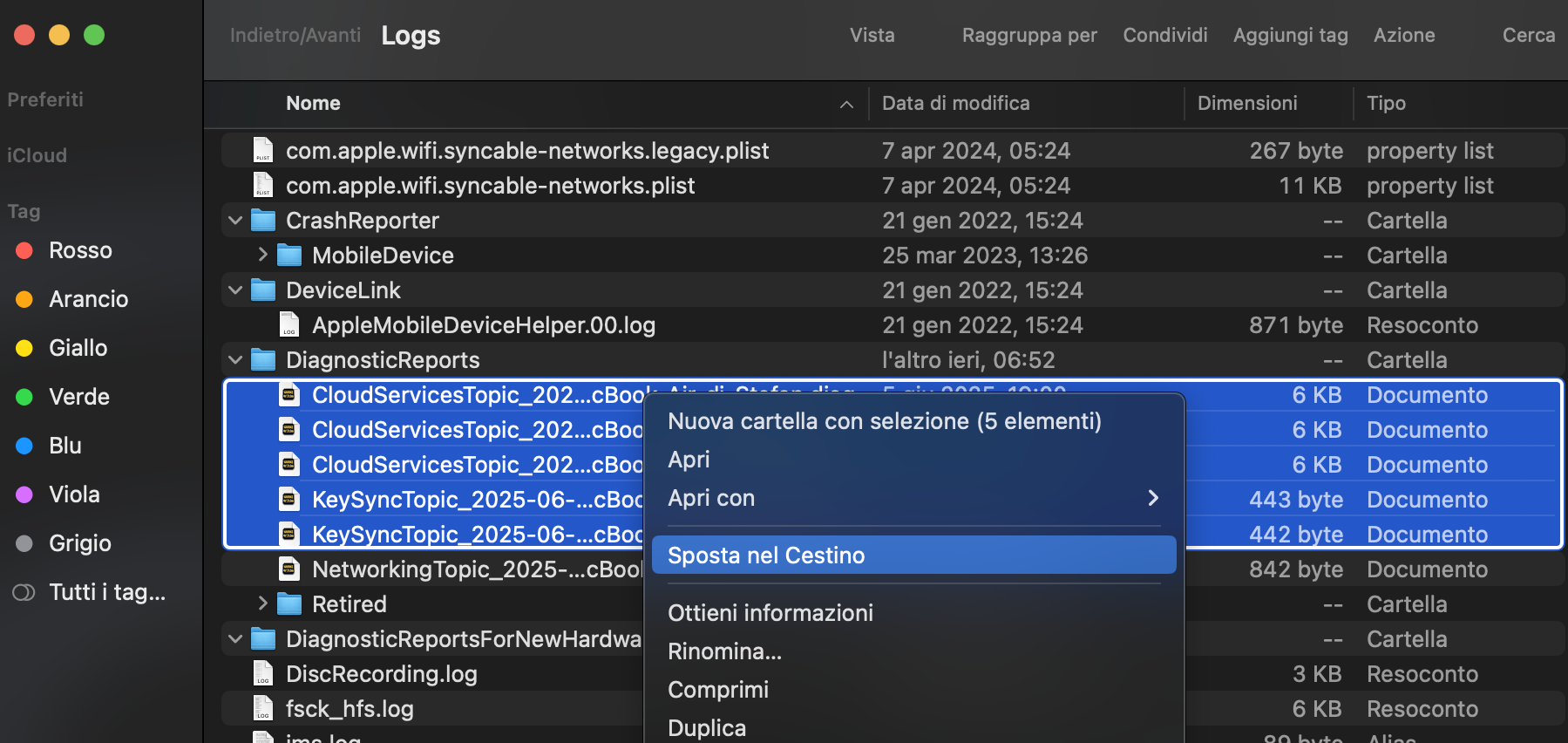Screen dimensions: 1568x743
Task: Open the Azione menu in the toolbar
Action: [1403, 35]
